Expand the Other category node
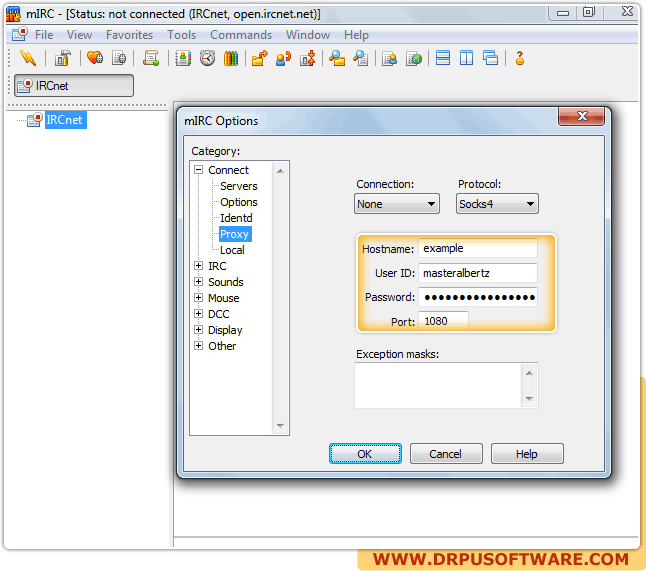The height and width of the screenshot is (571, 646). pos(199,346)
